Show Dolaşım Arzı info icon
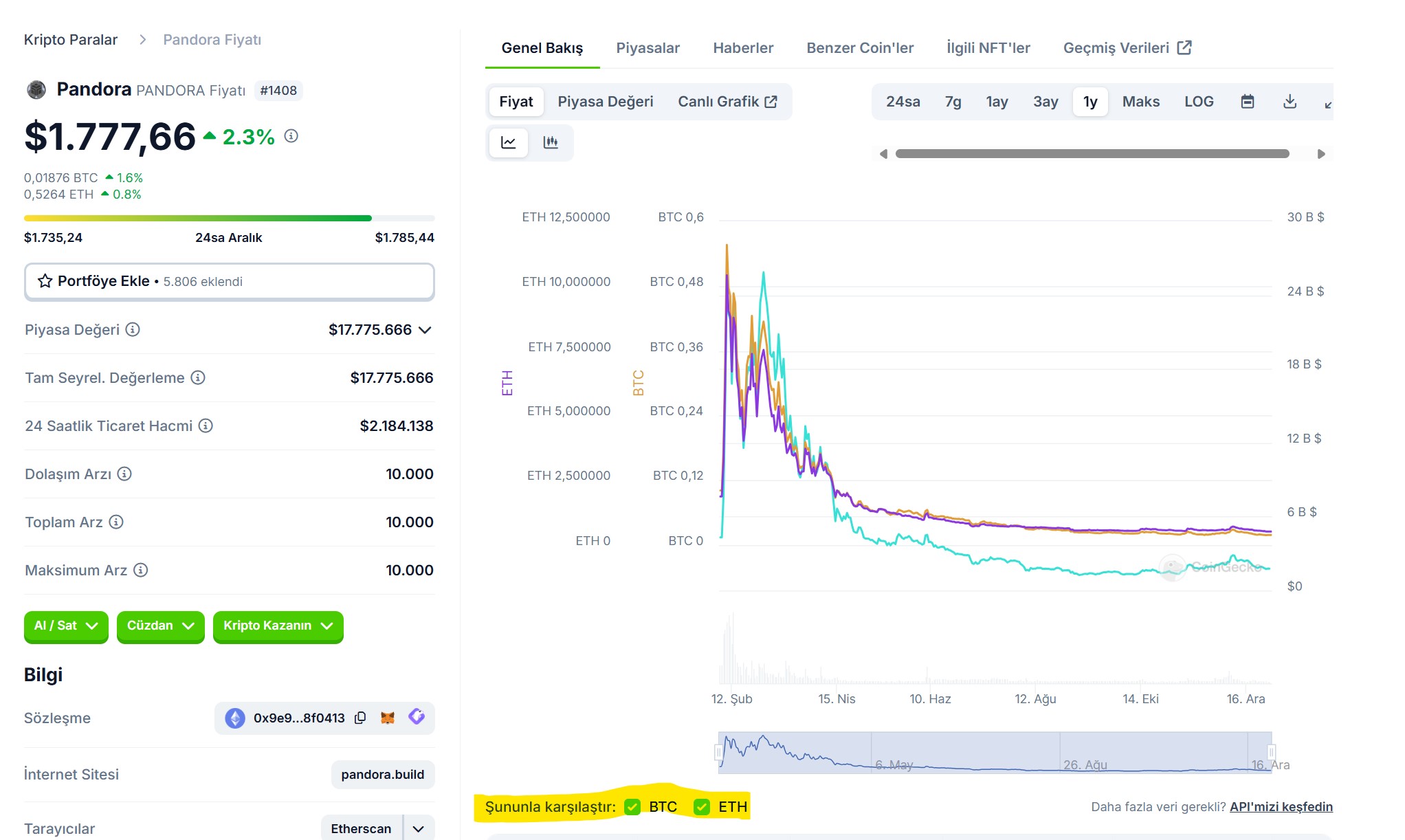 click(124, 474)
